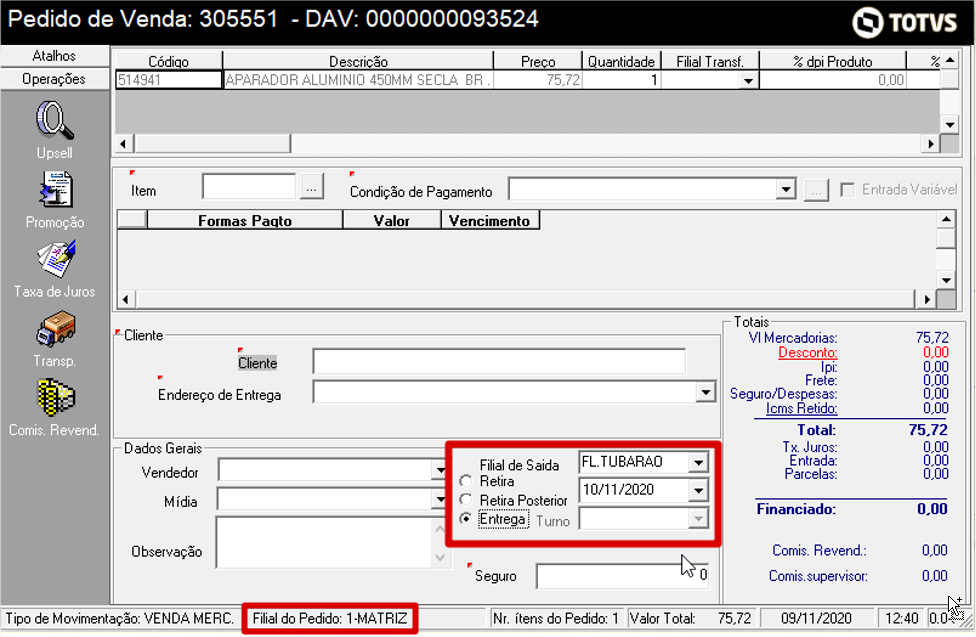Open the Vendedor dropdown arrow
Viewport: 976px width, 637px height.
click(x=440, y=470)
